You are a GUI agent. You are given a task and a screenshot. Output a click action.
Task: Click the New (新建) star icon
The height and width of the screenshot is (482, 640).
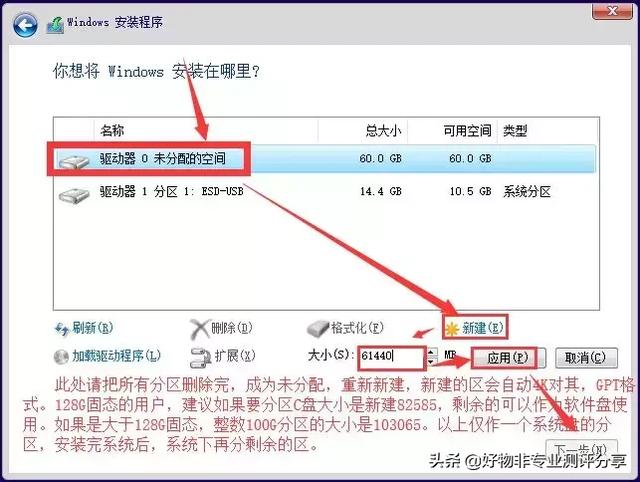452,329
